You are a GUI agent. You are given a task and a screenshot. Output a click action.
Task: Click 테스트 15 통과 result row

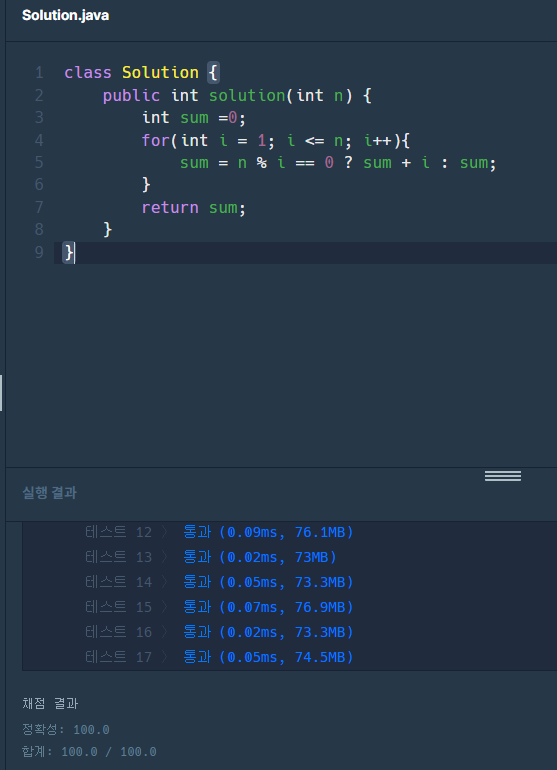click(219, 607)
